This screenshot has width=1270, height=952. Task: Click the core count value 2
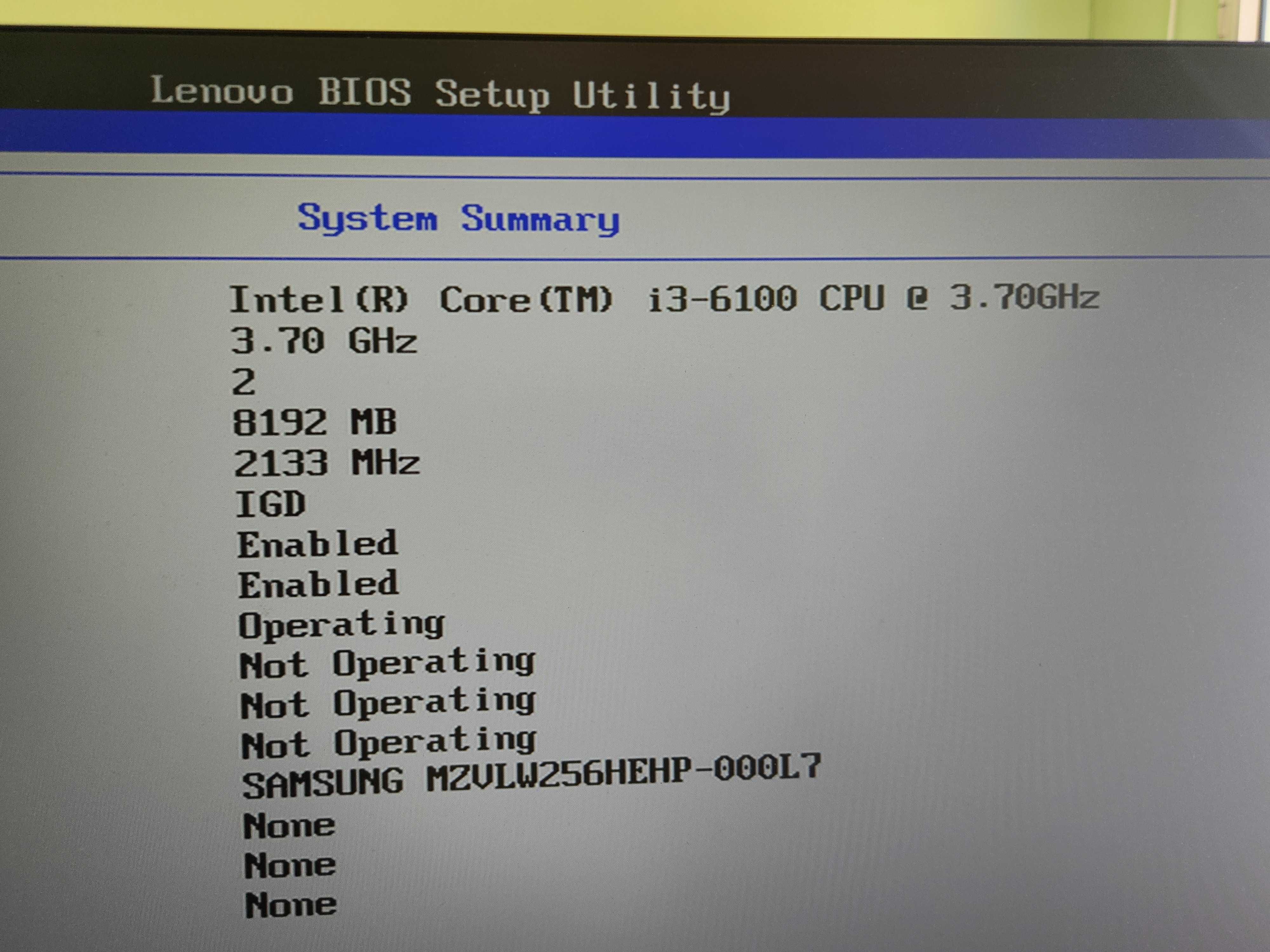tap(244, 382)
